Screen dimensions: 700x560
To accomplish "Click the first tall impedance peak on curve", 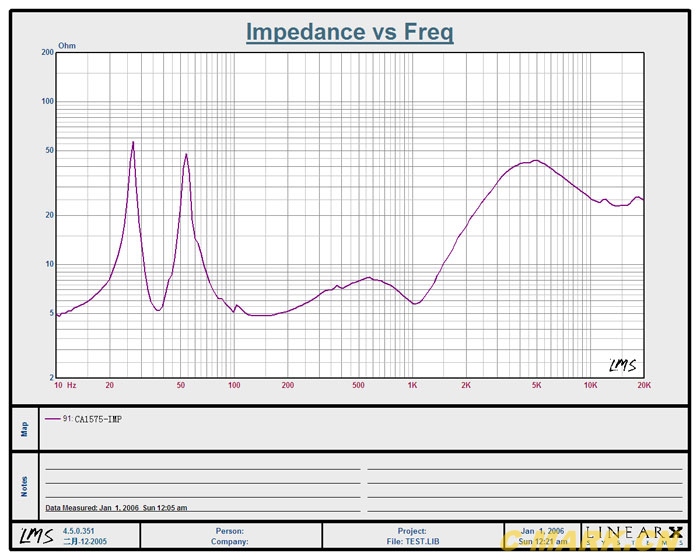I will (133, 143).
